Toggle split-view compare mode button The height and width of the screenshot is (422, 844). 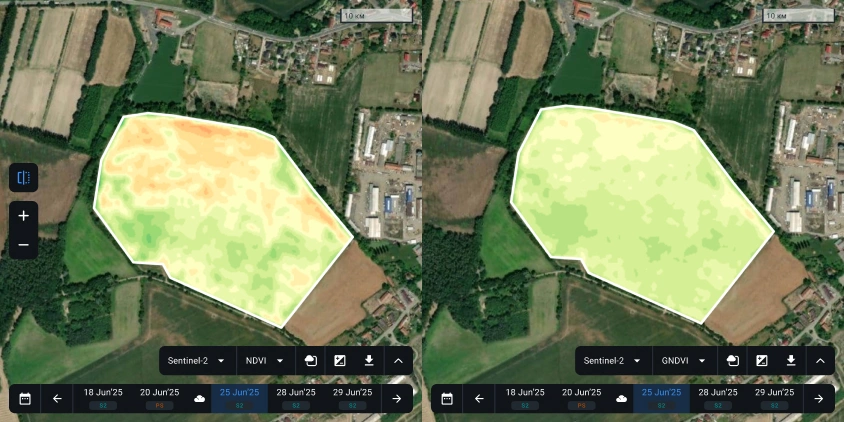23,178
